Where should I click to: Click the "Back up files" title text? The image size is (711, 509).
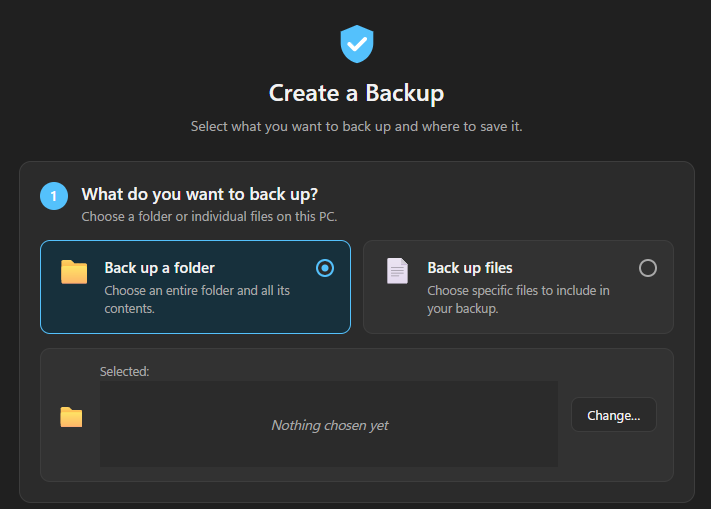click(x=470, y=268)
